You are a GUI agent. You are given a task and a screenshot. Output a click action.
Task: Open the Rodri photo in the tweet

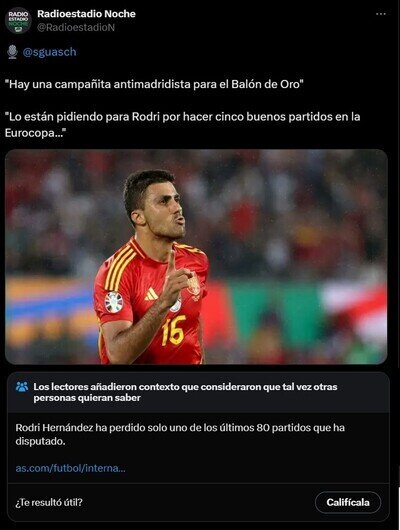coord(196,257)
